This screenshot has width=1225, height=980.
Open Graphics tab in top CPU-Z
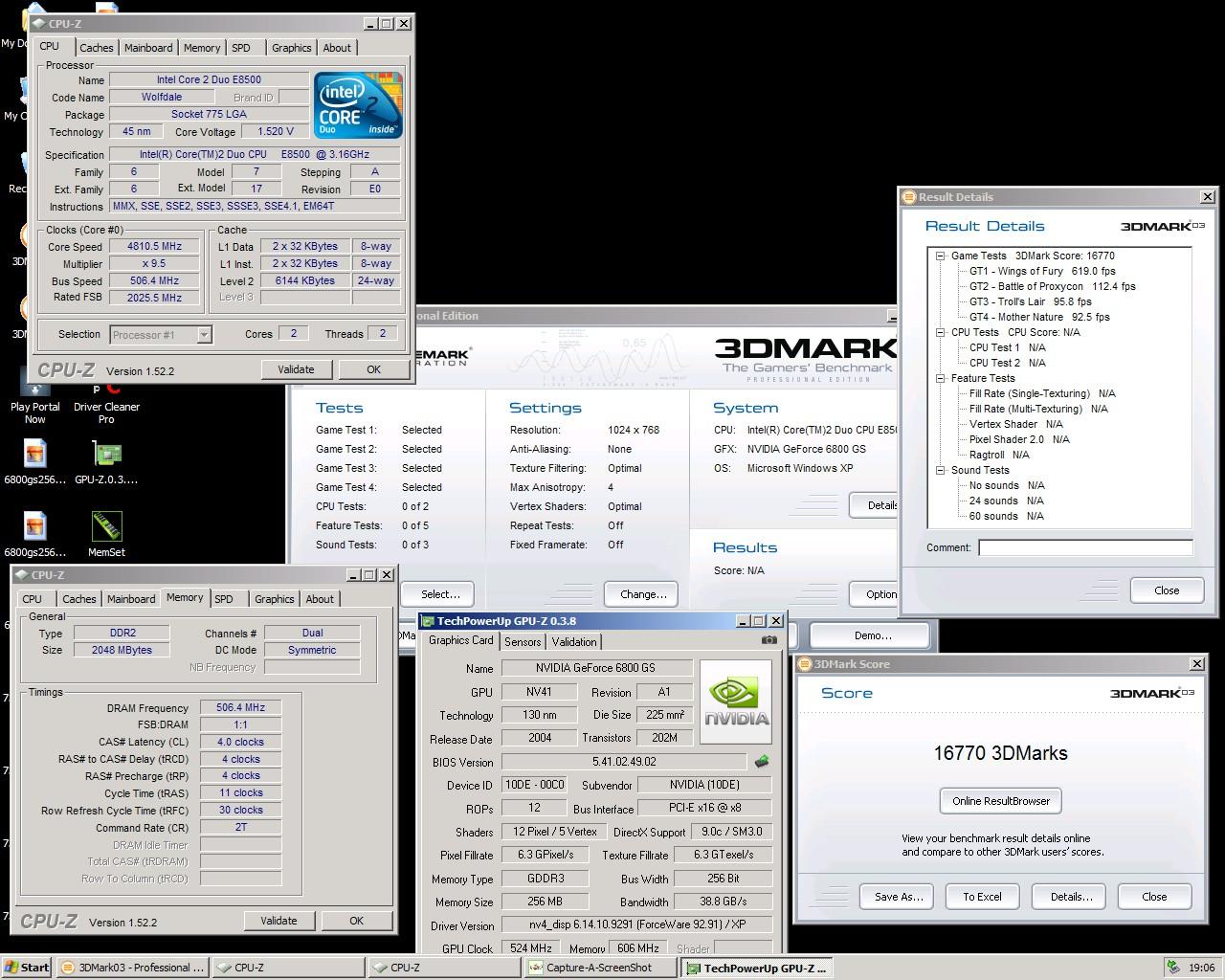[292, 48]
